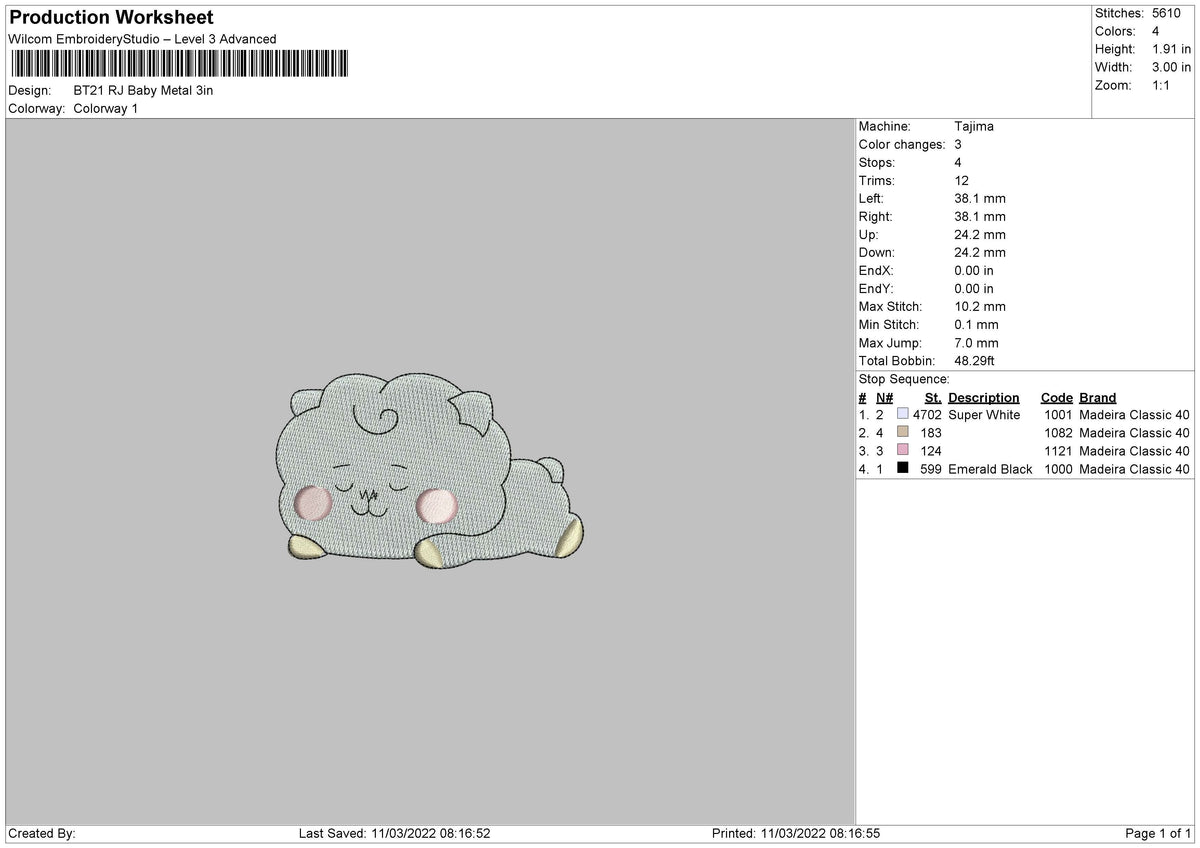Click the Width value '3.00 in'
This screenshot has height=848, width=1200.
[1171, 67]
